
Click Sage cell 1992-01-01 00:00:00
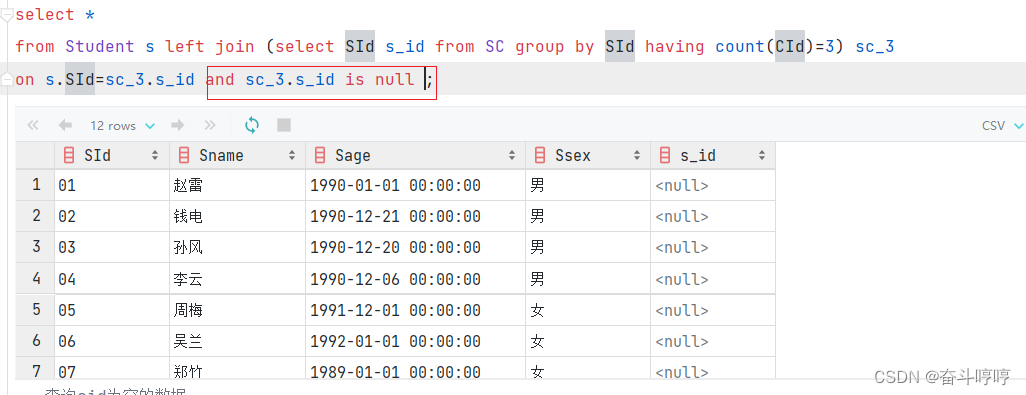(416, 341)
